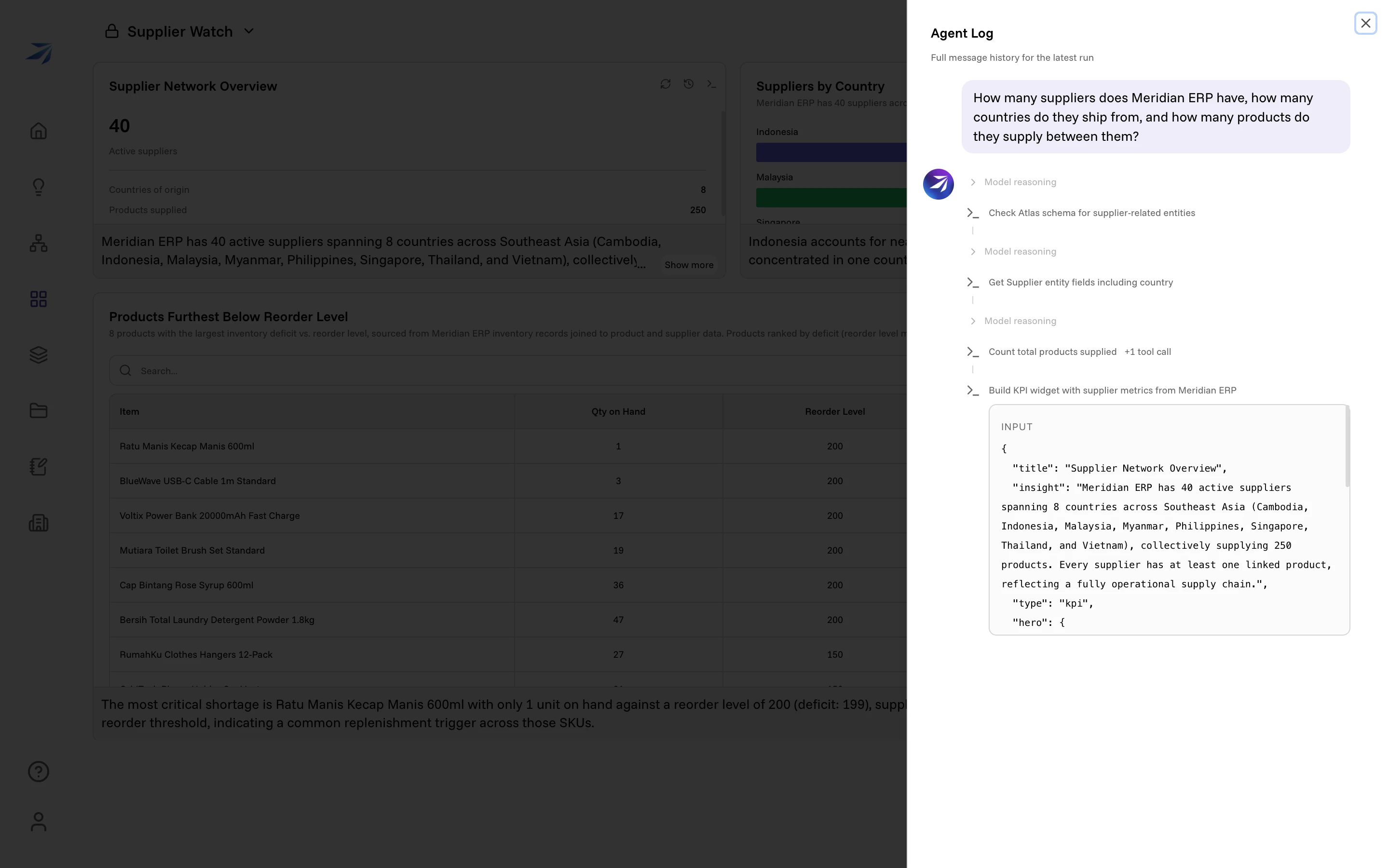This screenshot has height=868, width=1389.
Task: Expand the second Model reasoning section
Action: tap(1013, 251)
